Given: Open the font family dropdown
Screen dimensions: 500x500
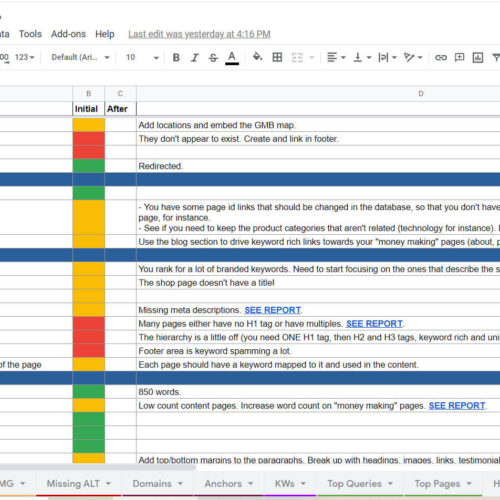Looking at the screenshot, I should coord(80,57).
